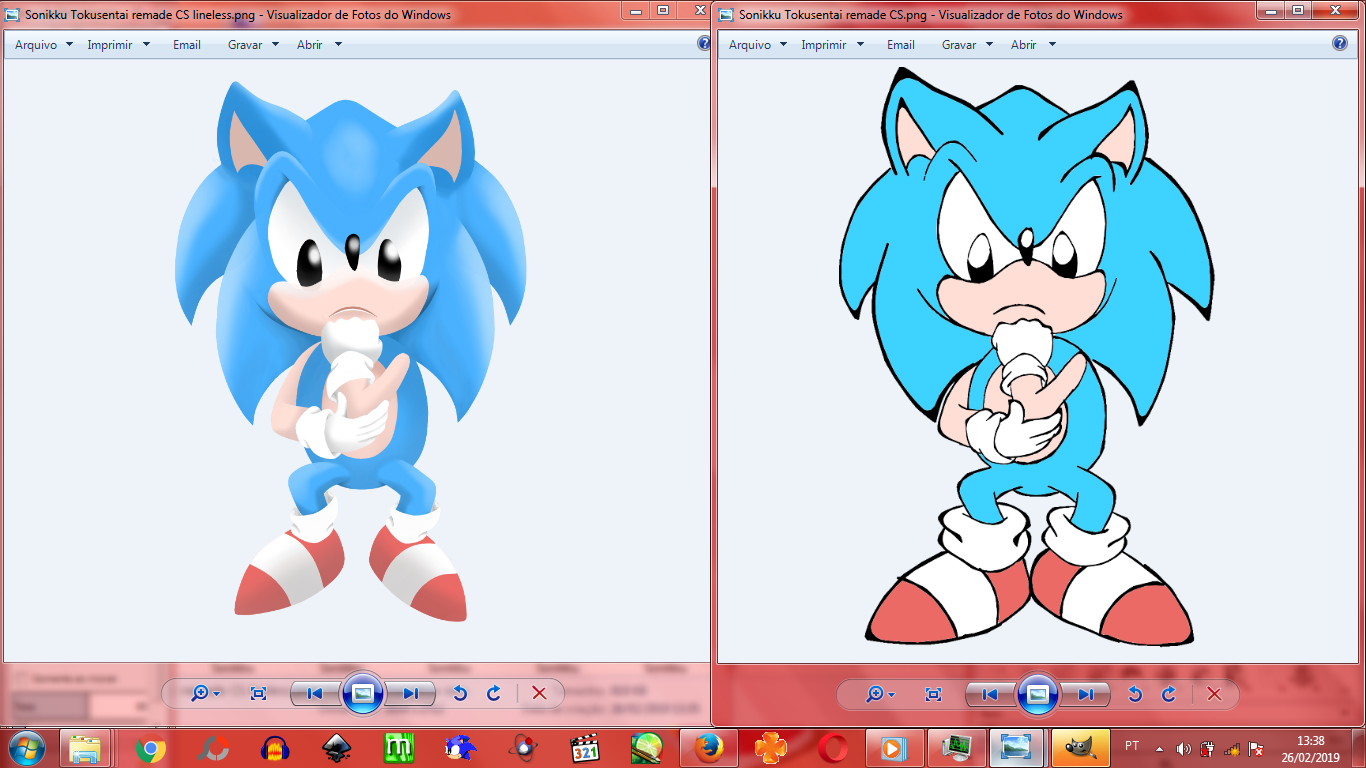Open the Windows Start menu

[26, 747]
